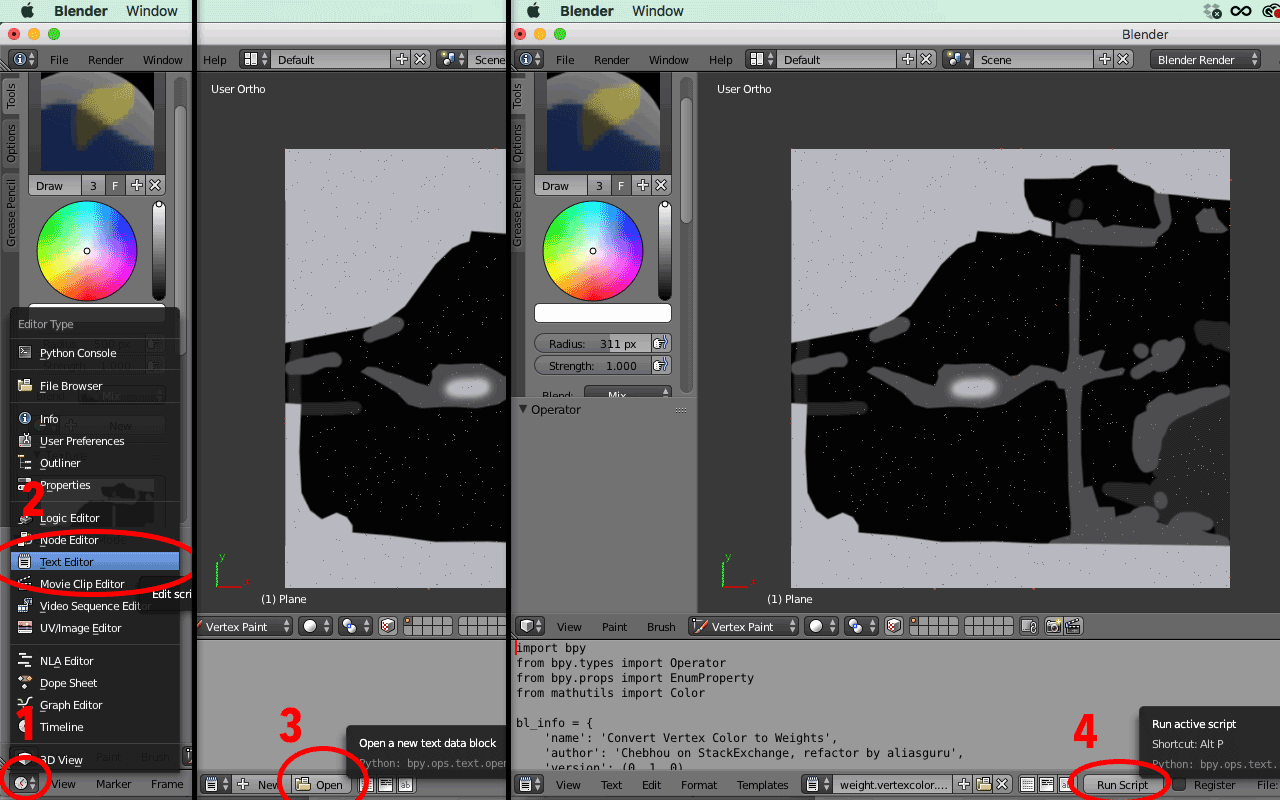Screen dimensions: 1280x800
Task: Create new text block beside weight.vertexcolor field
Action: tap(964, 785)
